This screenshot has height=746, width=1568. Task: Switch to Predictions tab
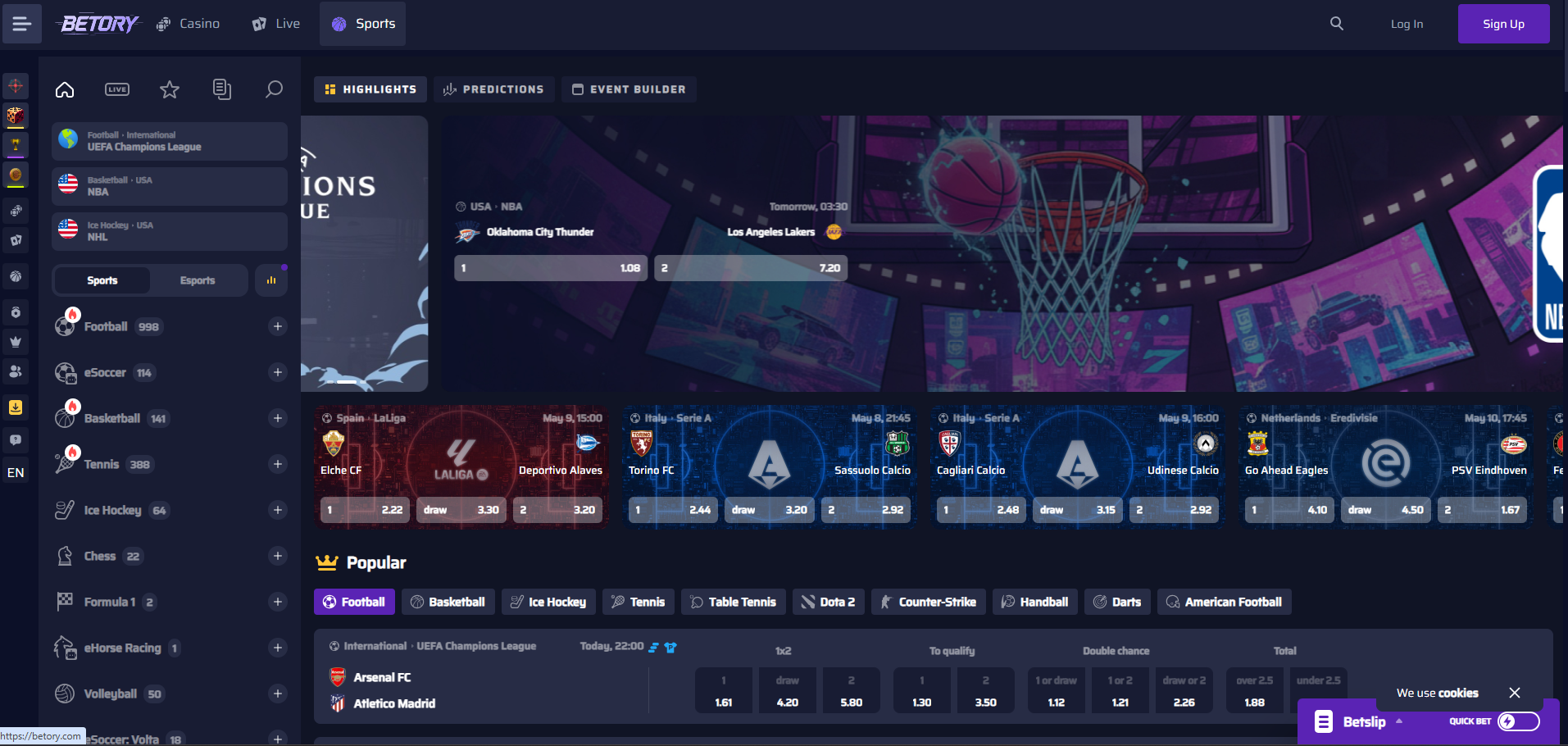coord(494,89)
